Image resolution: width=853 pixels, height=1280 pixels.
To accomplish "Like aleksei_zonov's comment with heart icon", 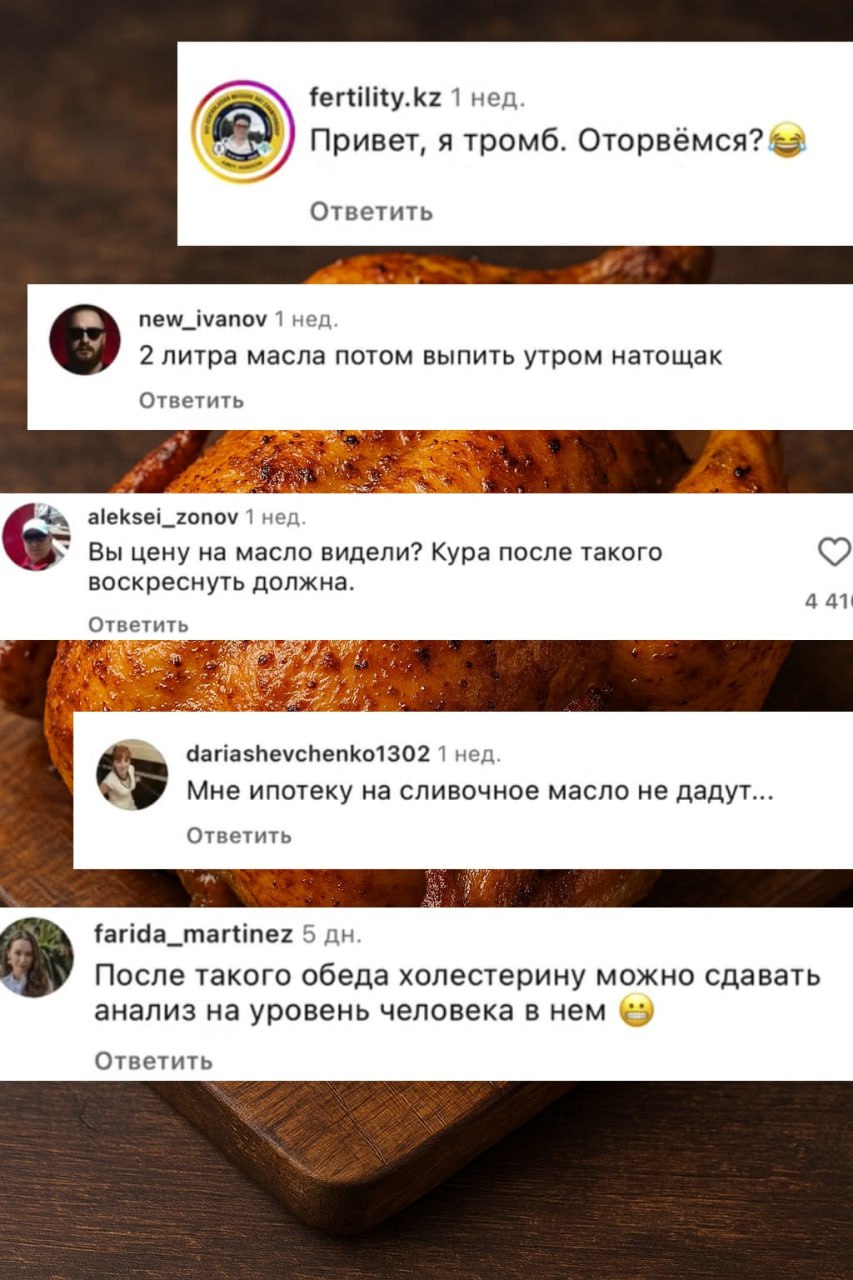I will pos(834,551).
